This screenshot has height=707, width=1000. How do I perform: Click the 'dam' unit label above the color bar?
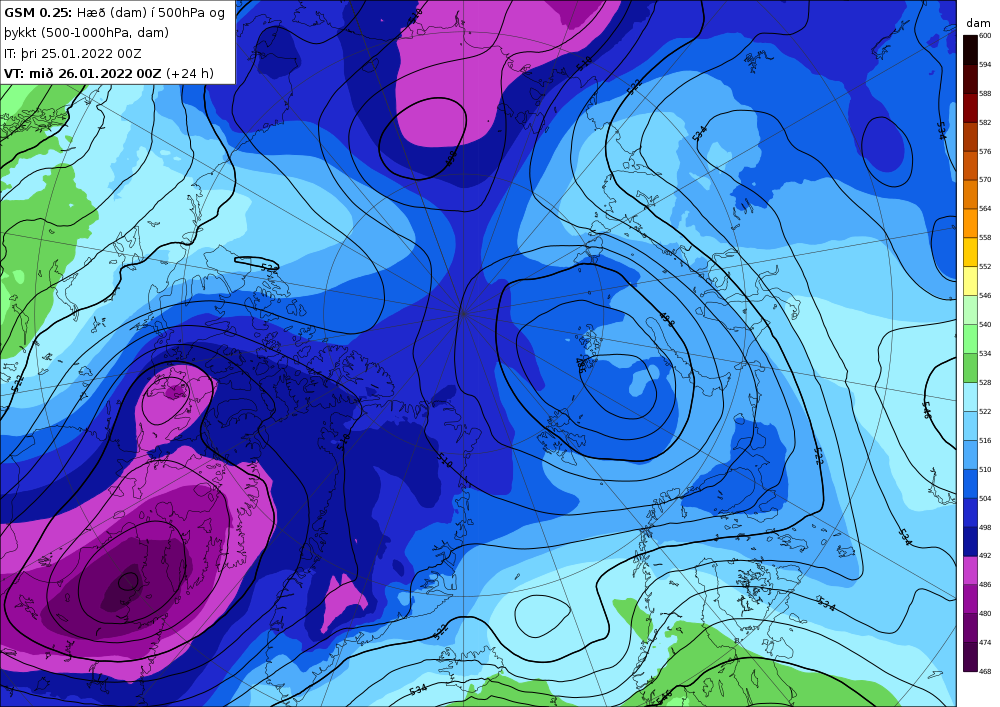pos(978,23)
